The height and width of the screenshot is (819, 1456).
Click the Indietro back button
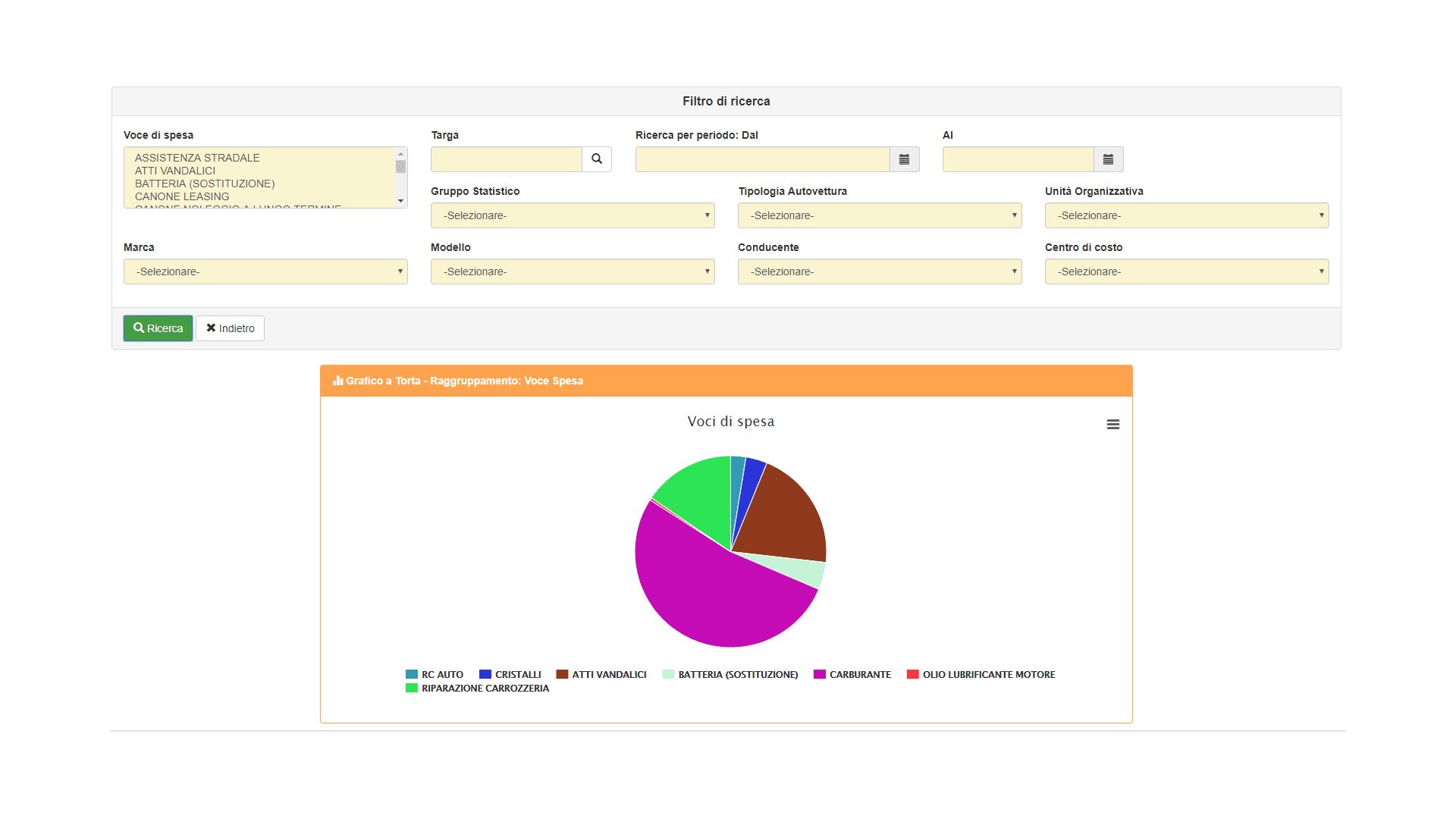click(230, 328)
